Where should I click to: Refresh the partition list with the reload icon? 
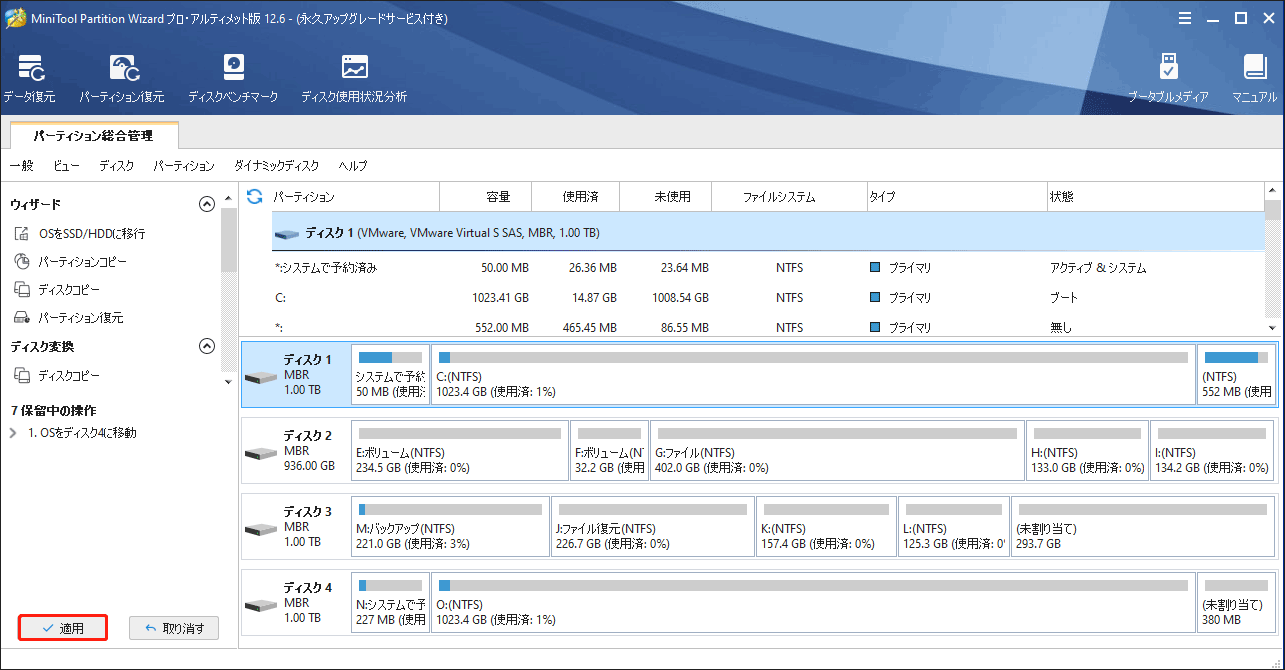(254, 197)
